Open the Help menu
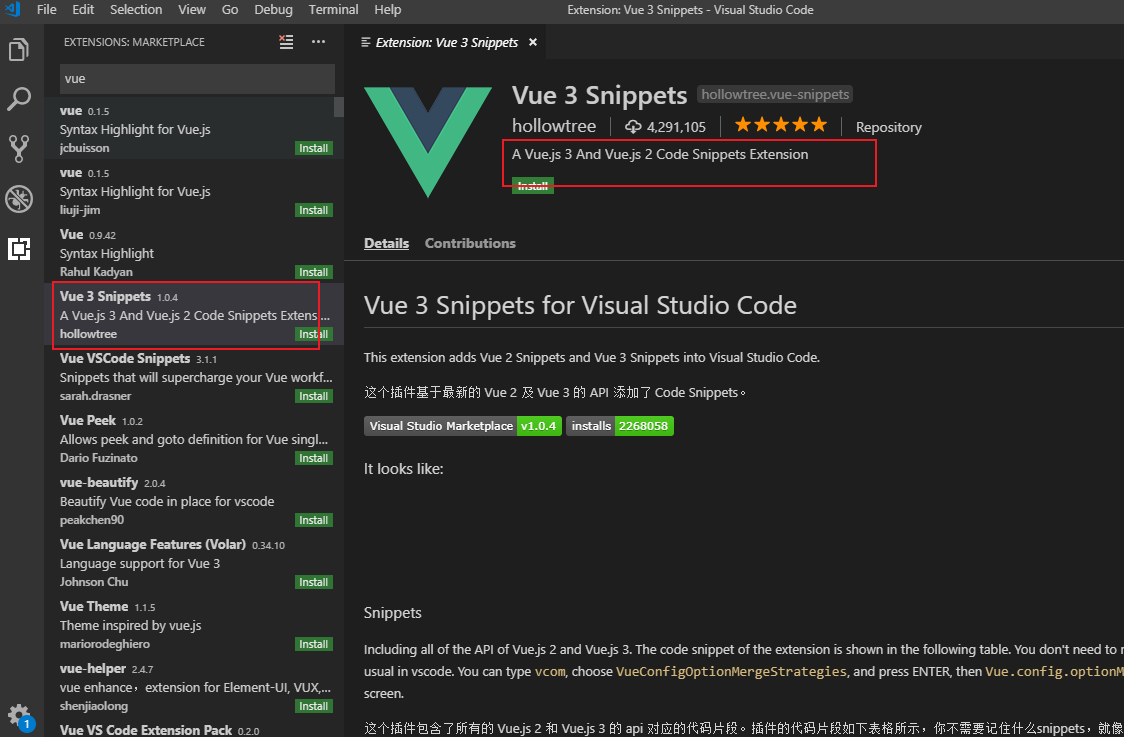 point(388,9)
